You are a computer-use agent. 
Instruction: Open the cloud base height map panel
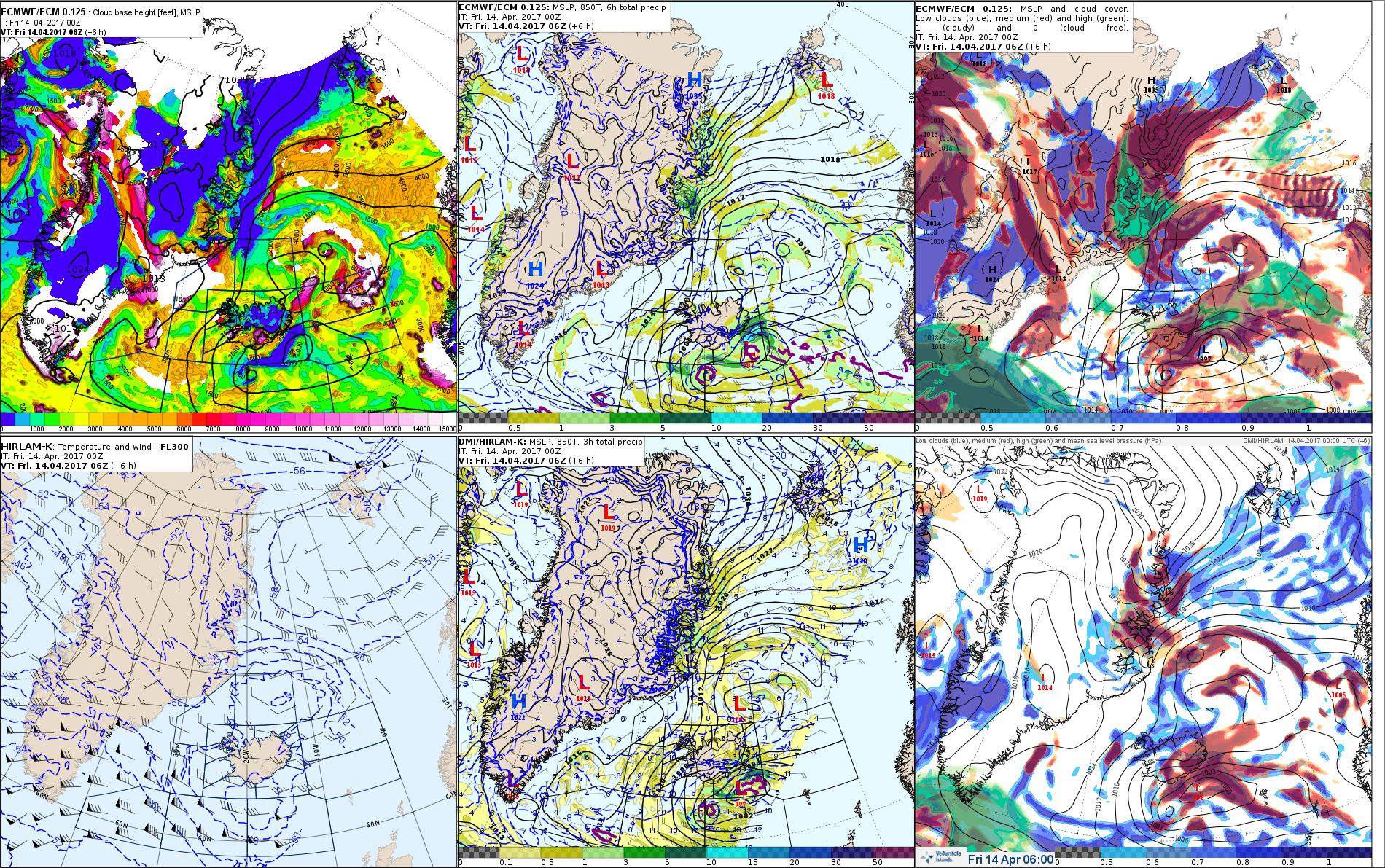228,216
